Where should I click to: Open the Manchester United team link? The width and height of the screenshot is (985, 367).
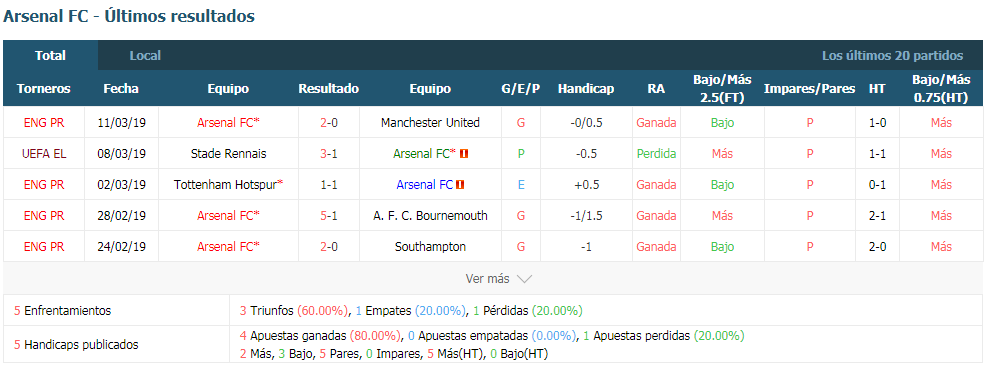[x=430, y=123]
